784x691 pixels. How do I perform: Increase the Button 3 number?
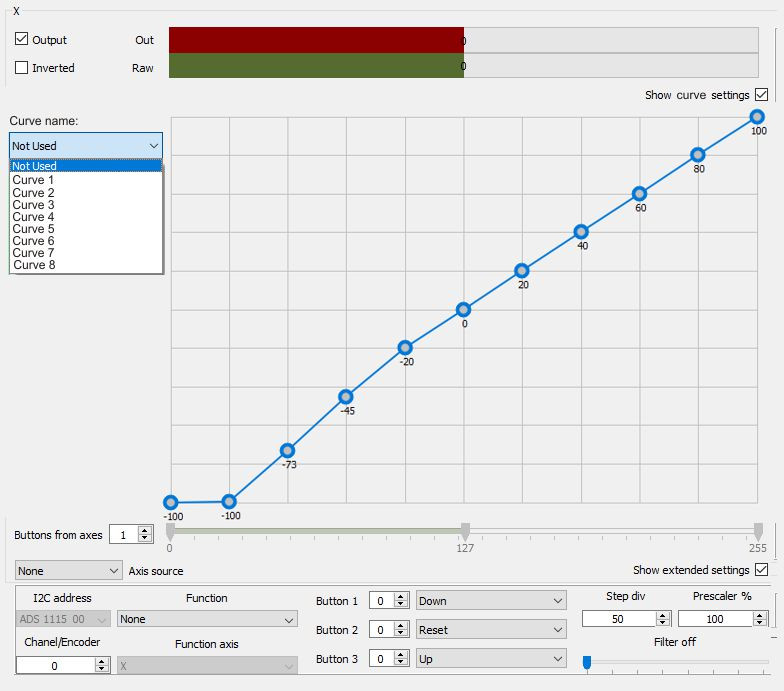pos(401,655)
